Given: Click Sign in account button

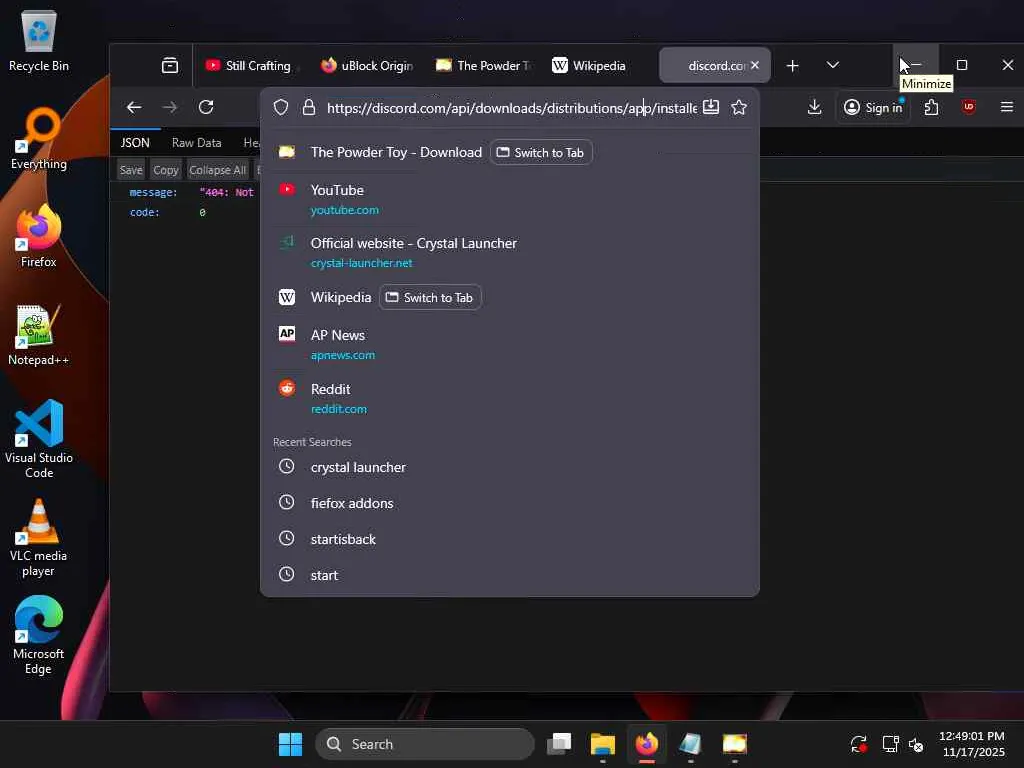Looking at the screenshot, I should tap(874, 107).
